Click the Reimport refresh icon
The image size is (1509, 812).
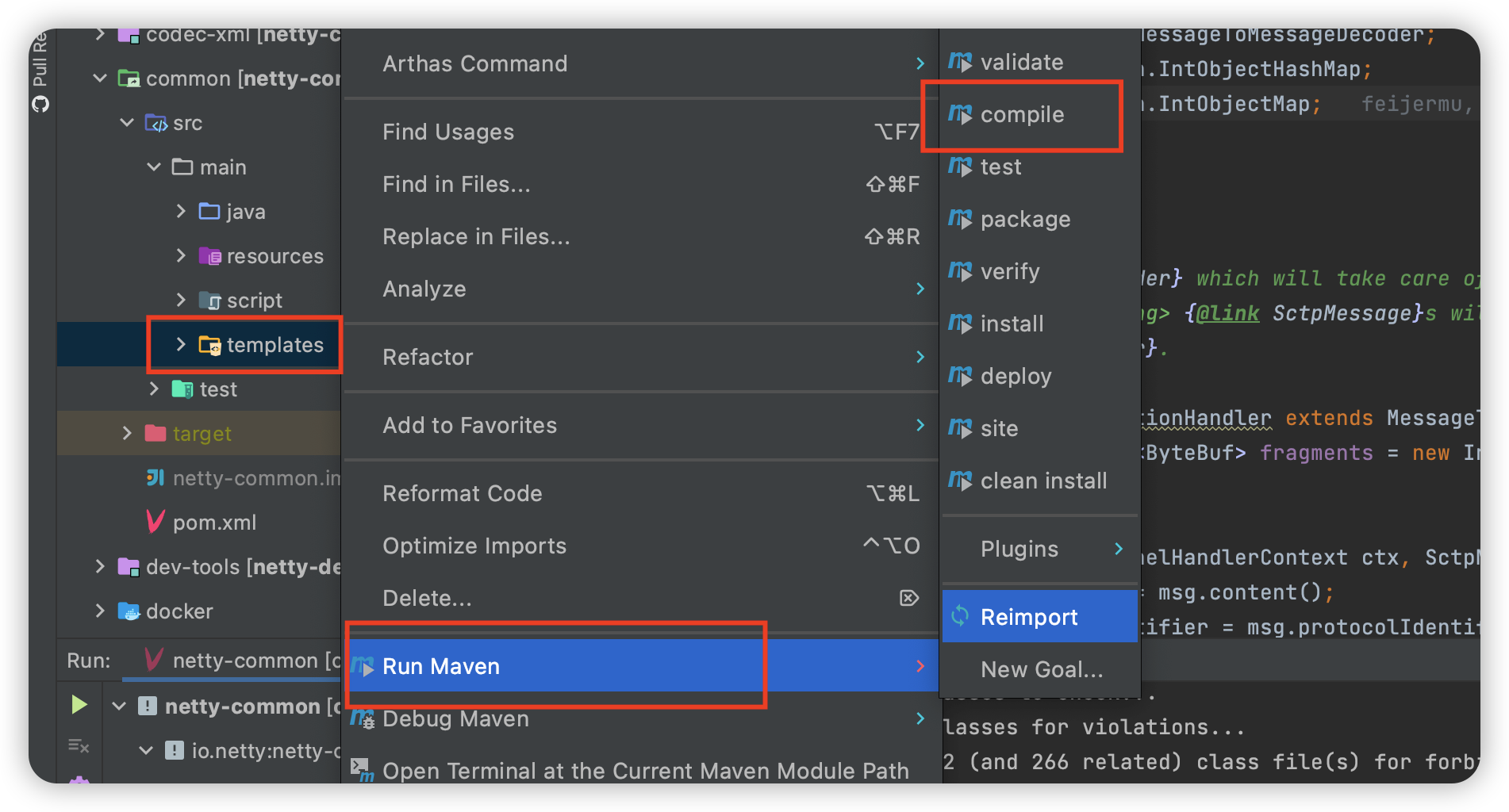(x=960, y=616)
